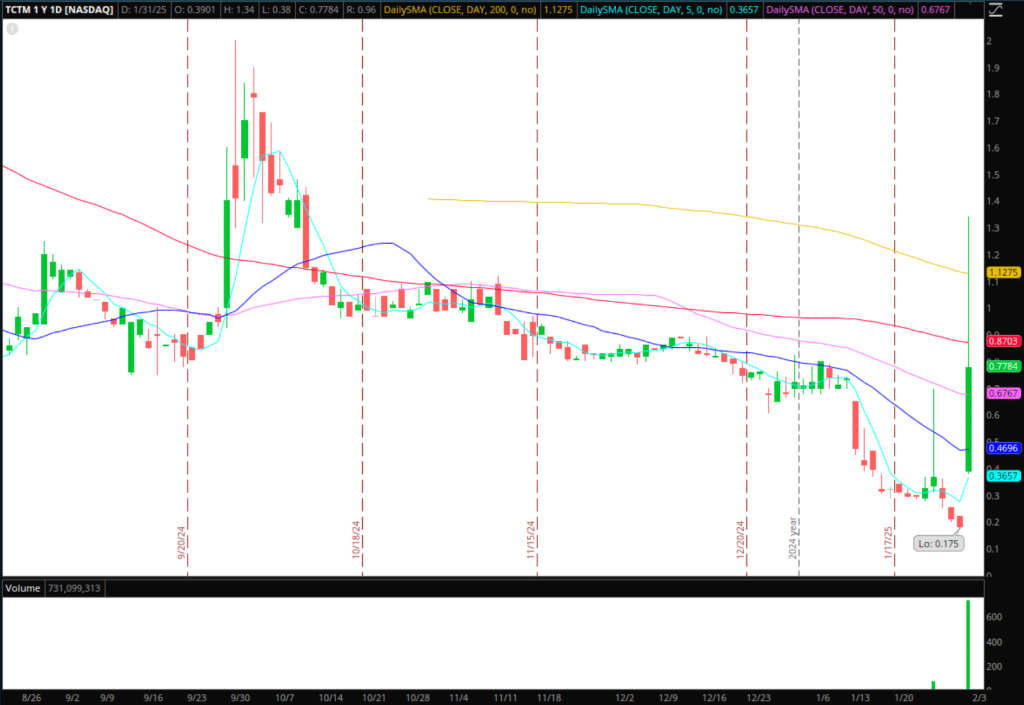Screen dimensions: 1024x705
Task: Click the large green candle on 1/31/25
Action: 968,419
